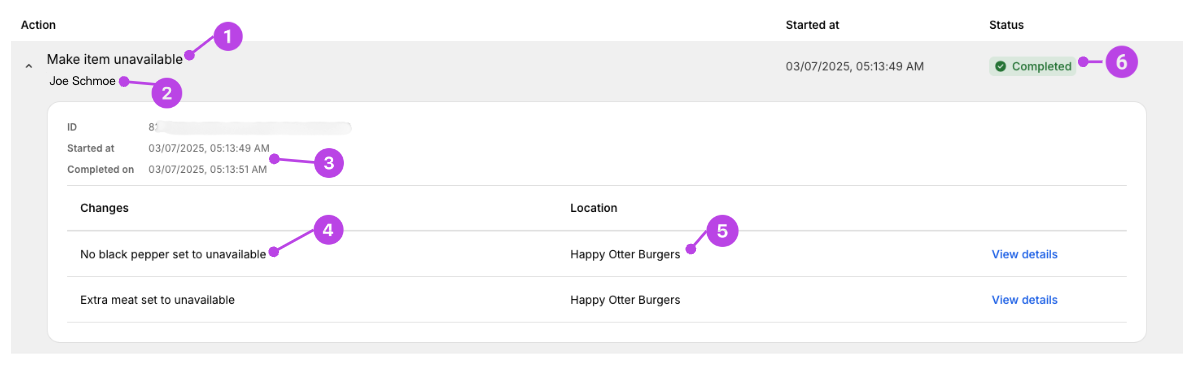Screen dimensions: 1197x369
Task: Click the Changes column heading
Action: click(104, 208)
